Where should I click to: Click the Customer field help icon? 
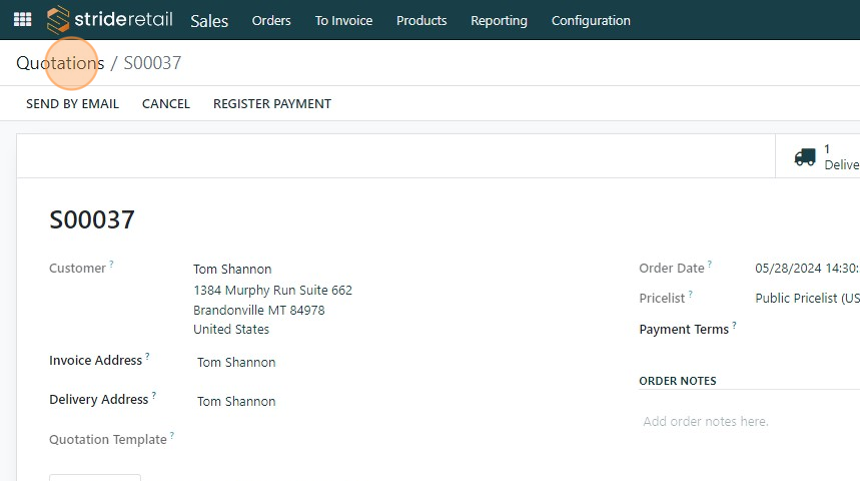pyautogui.click(x=111, y=265)
